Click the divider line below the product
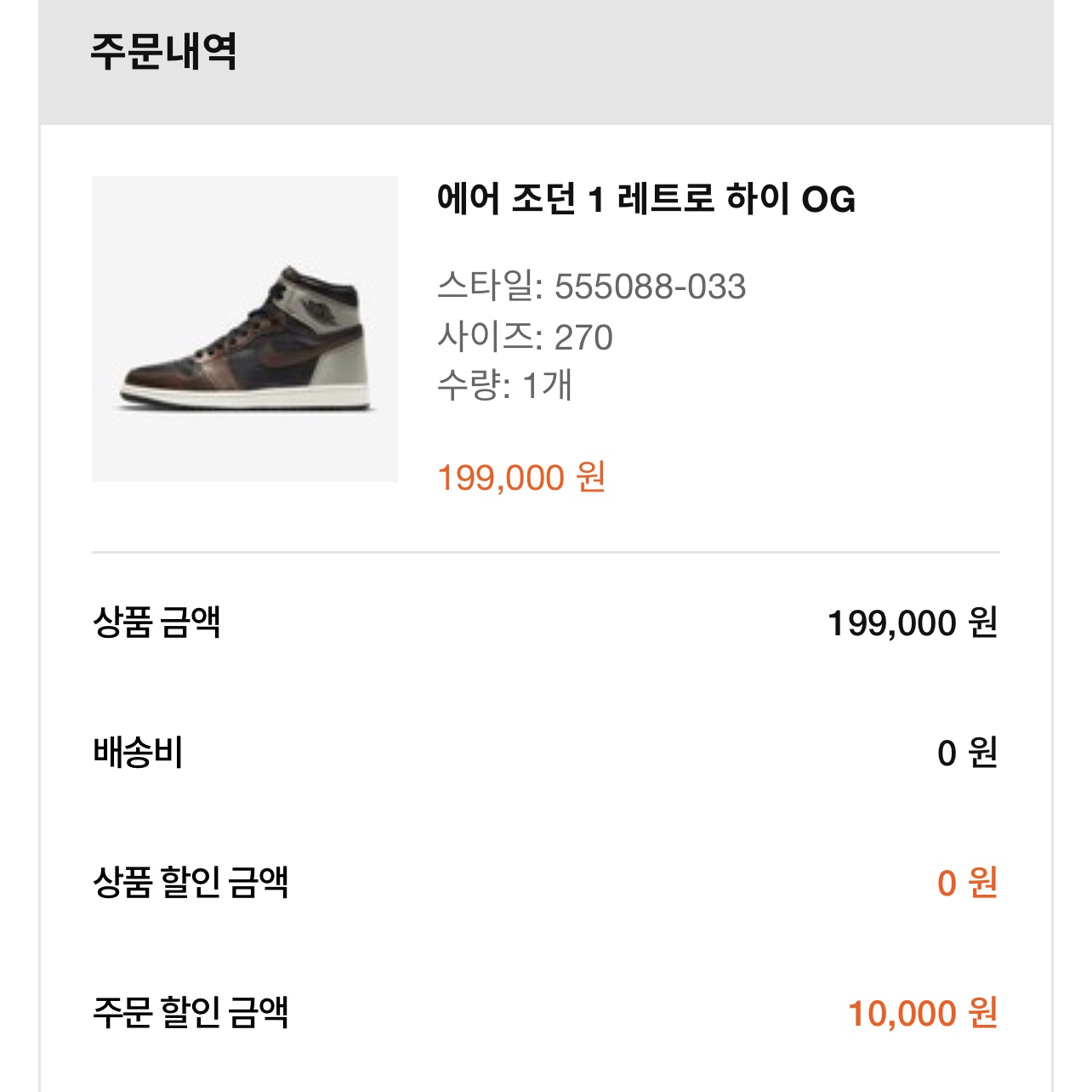 (545, 552)
